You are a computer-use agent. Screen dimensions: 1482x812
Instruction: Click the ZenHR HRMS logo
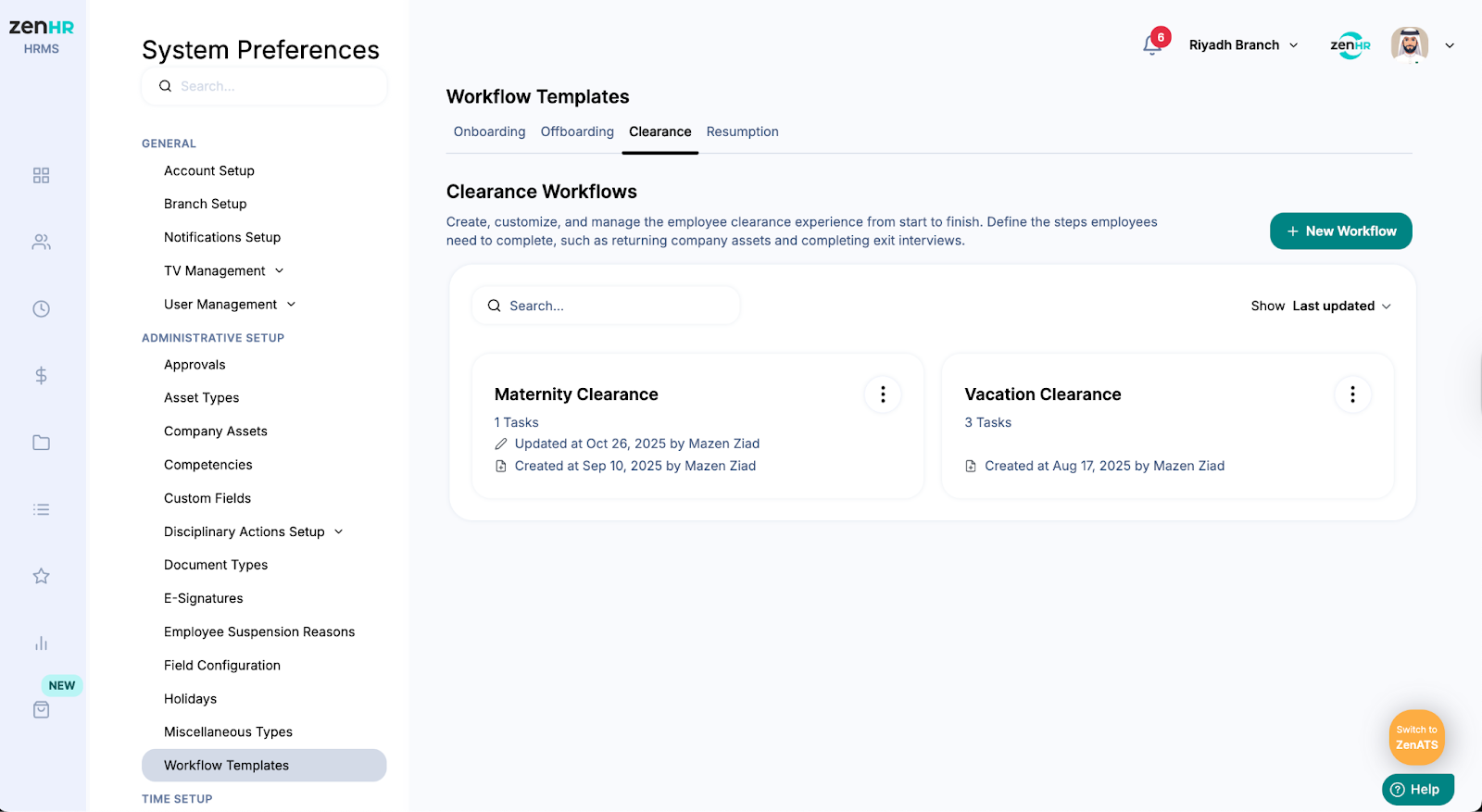[x=42, y=36]
